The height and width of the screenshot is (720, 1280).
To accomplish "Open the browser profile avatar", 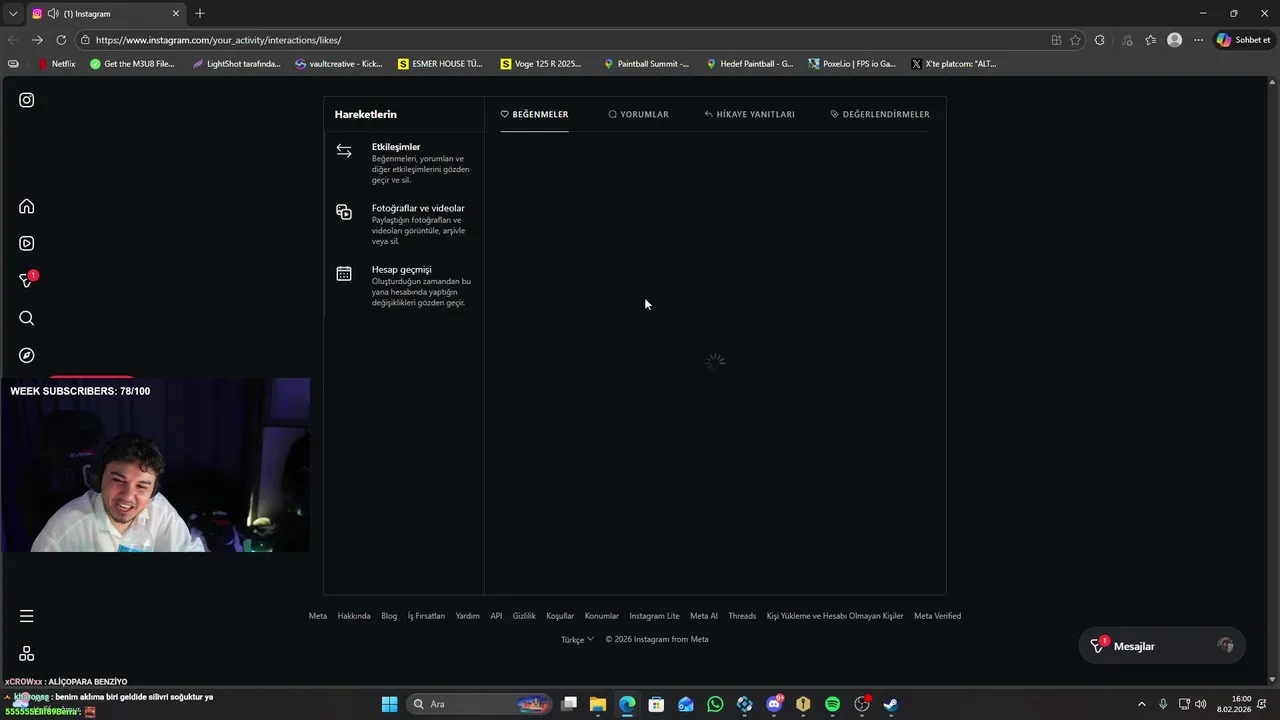I will point(1175,40).
